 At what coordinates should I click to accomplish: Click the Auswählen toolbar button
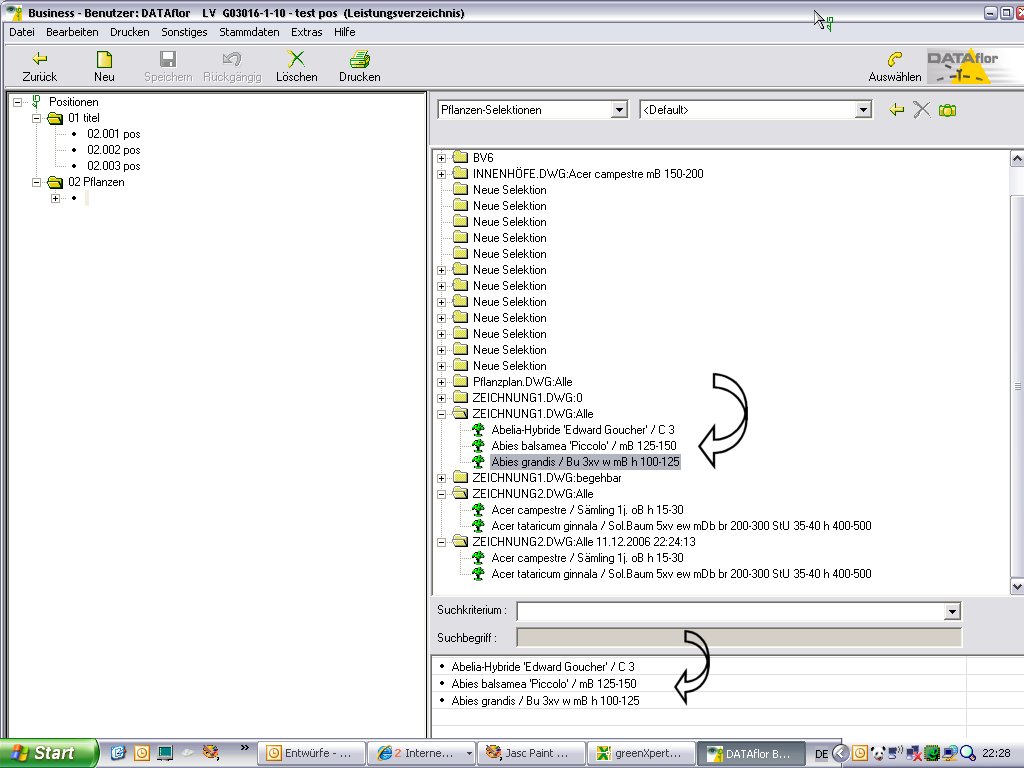[x=895, y=67]
